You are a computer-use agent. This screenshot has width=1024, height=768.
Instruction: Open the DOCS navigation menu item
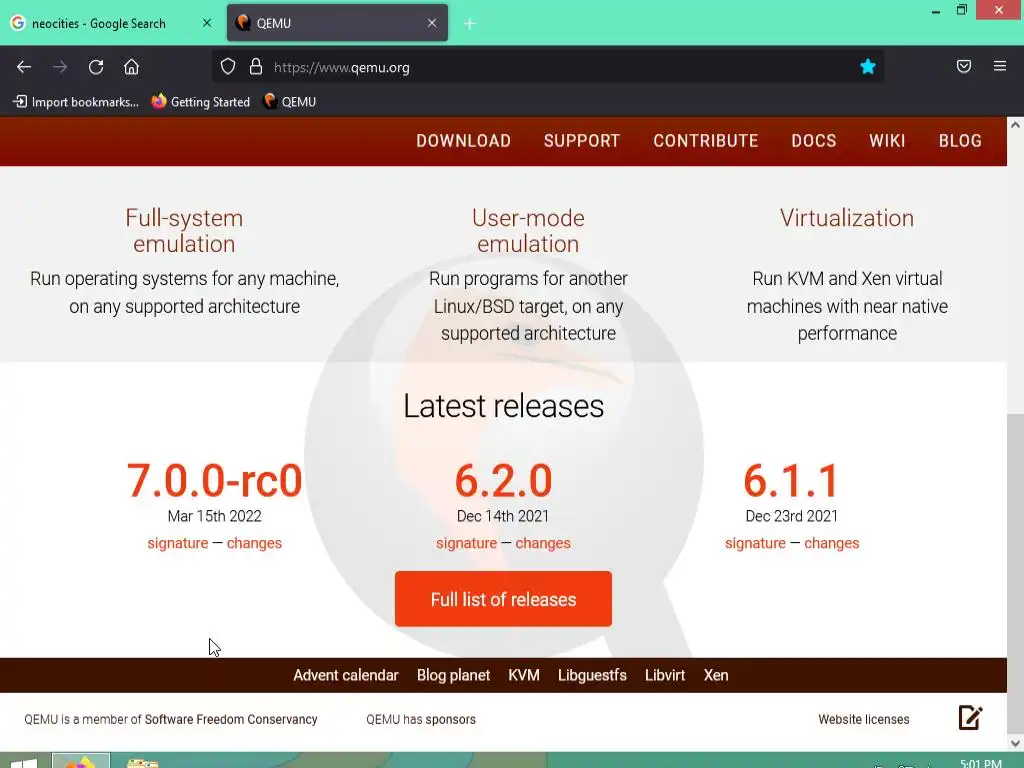click(x=814, y=140)
